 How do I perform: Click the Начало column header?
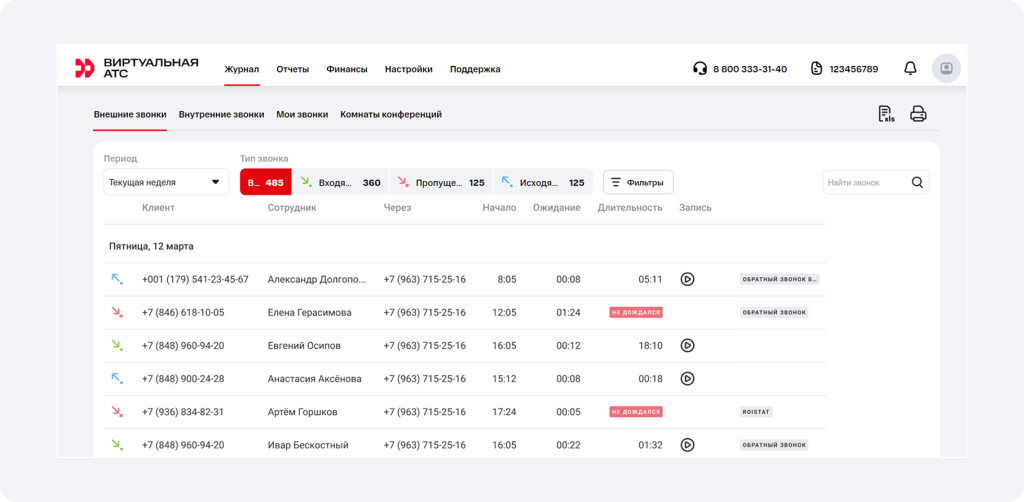[x=500, y=208]
